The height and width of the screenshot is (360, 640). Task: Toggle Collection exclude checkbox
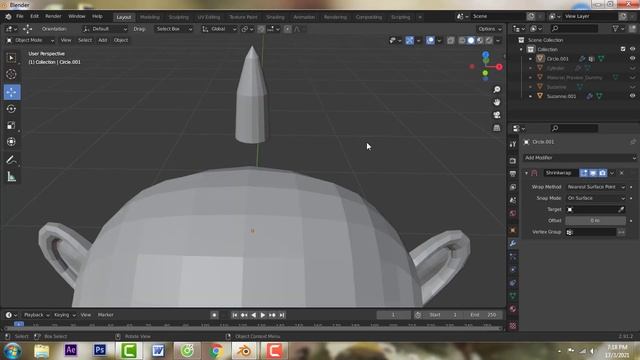tap(623, 49)
